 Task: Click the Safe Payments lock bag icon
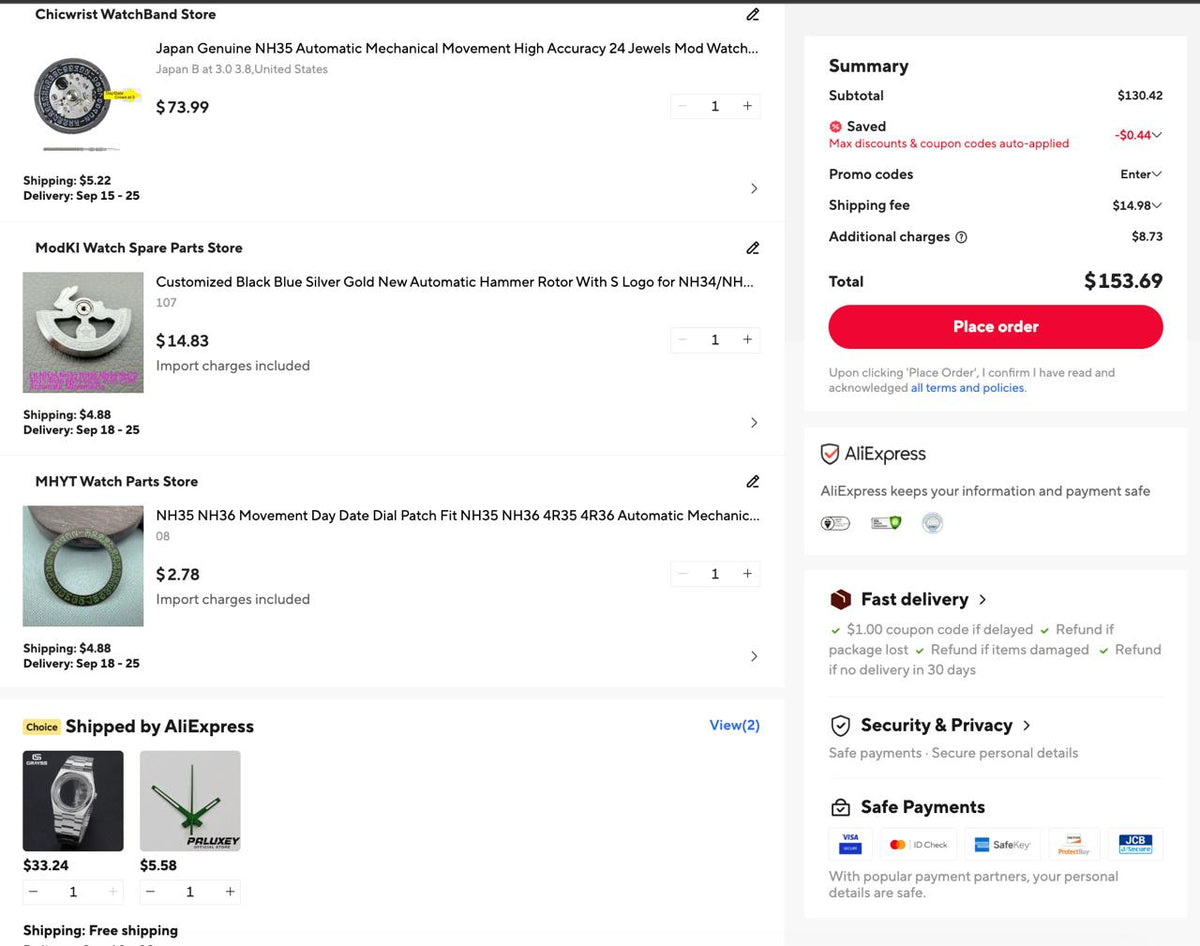pos(840,808)
